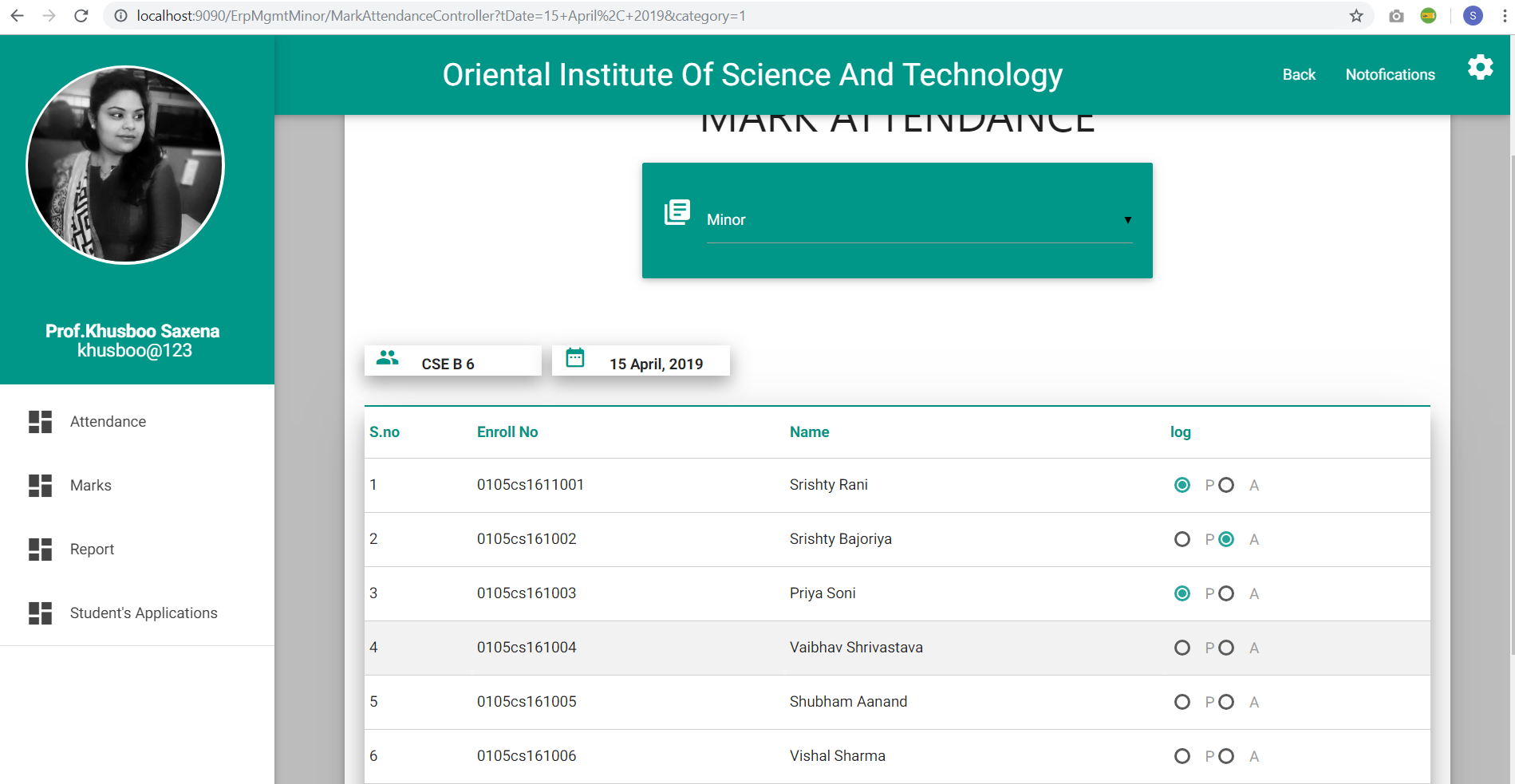Open the Minor selection combo box
The width and height of the screenshot is (1515, 784).
click(919, 220)
